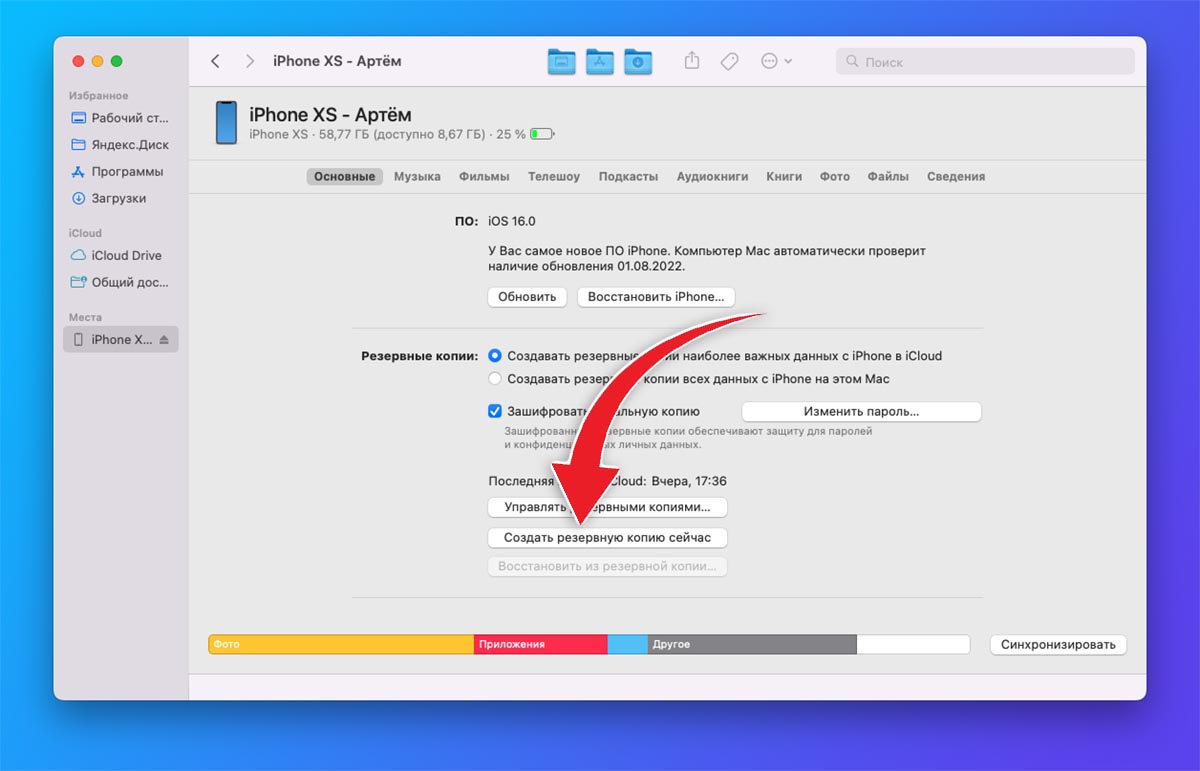Eject the iPhone in sidebar

click(165, 340)
